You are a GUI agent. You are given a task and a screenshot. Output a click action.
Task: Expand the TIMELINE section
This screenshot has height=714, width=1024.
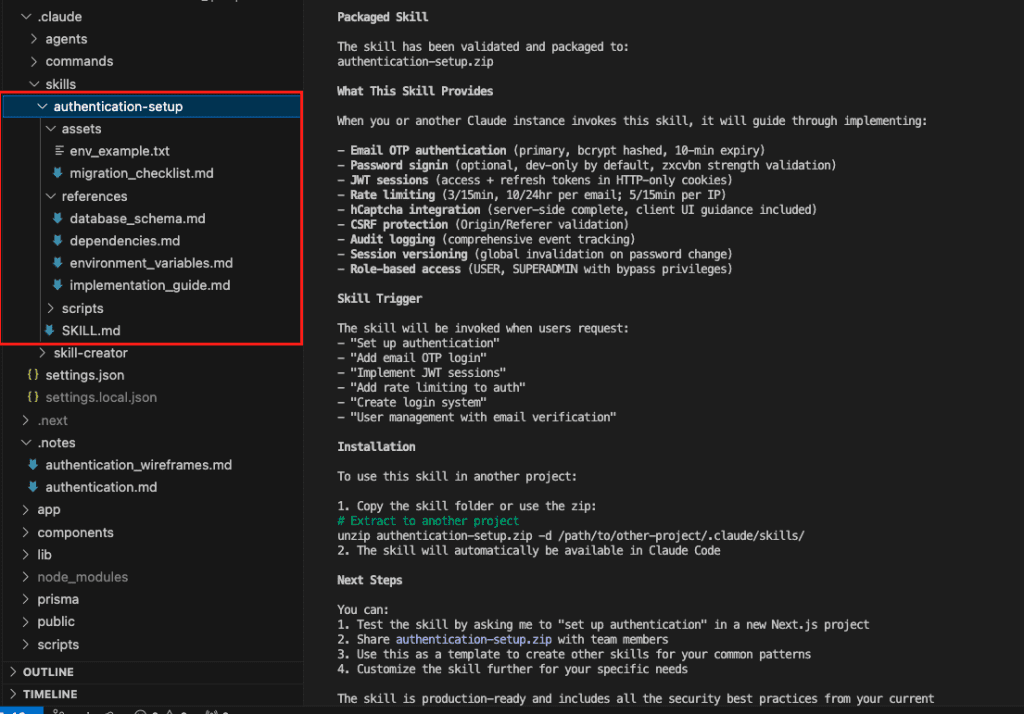(x=12, y=695)
